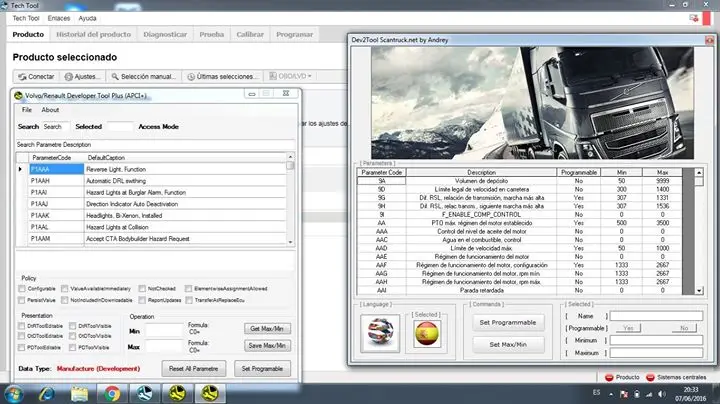Toggle the NotChecked checkbox

142,289
